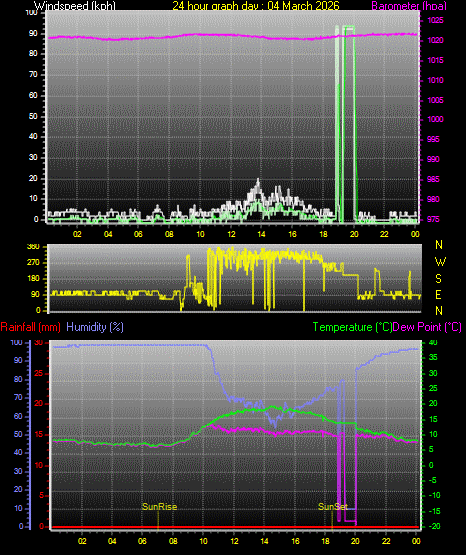This screenshot has width=466, height=555.
Task: Click the '12' hour tick under bottom graph
Action: (234, 541)
